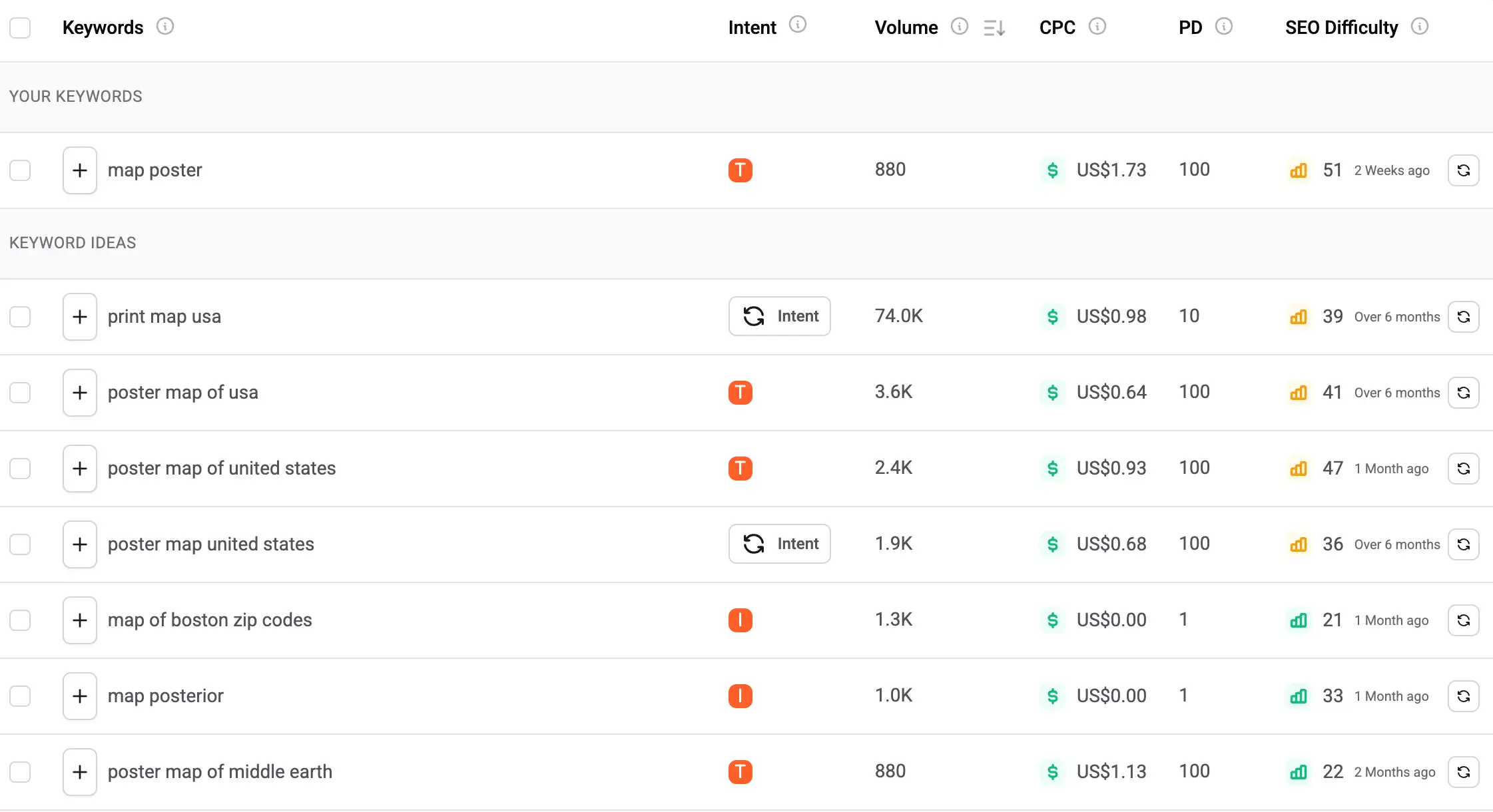The image size is (1493, 812).
Task: Load intent for poster map united states
Action: coord(779,544)
